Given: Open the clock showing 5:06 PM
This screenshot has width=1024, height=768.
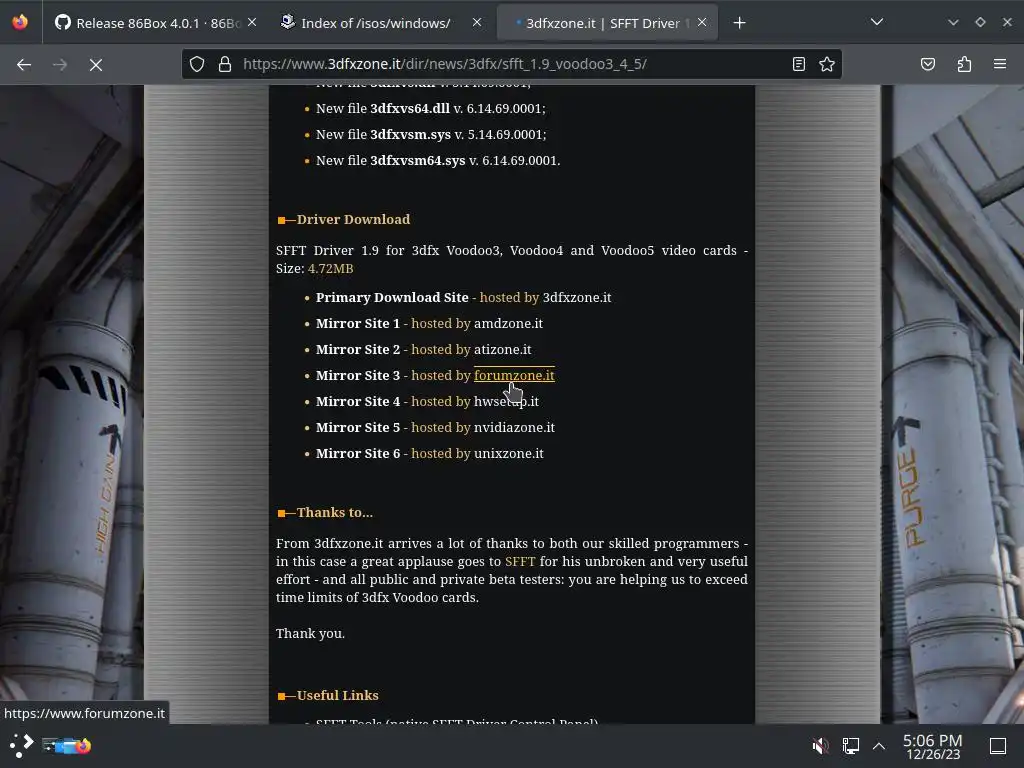Looking at the screenshot, I should (932, 746).
